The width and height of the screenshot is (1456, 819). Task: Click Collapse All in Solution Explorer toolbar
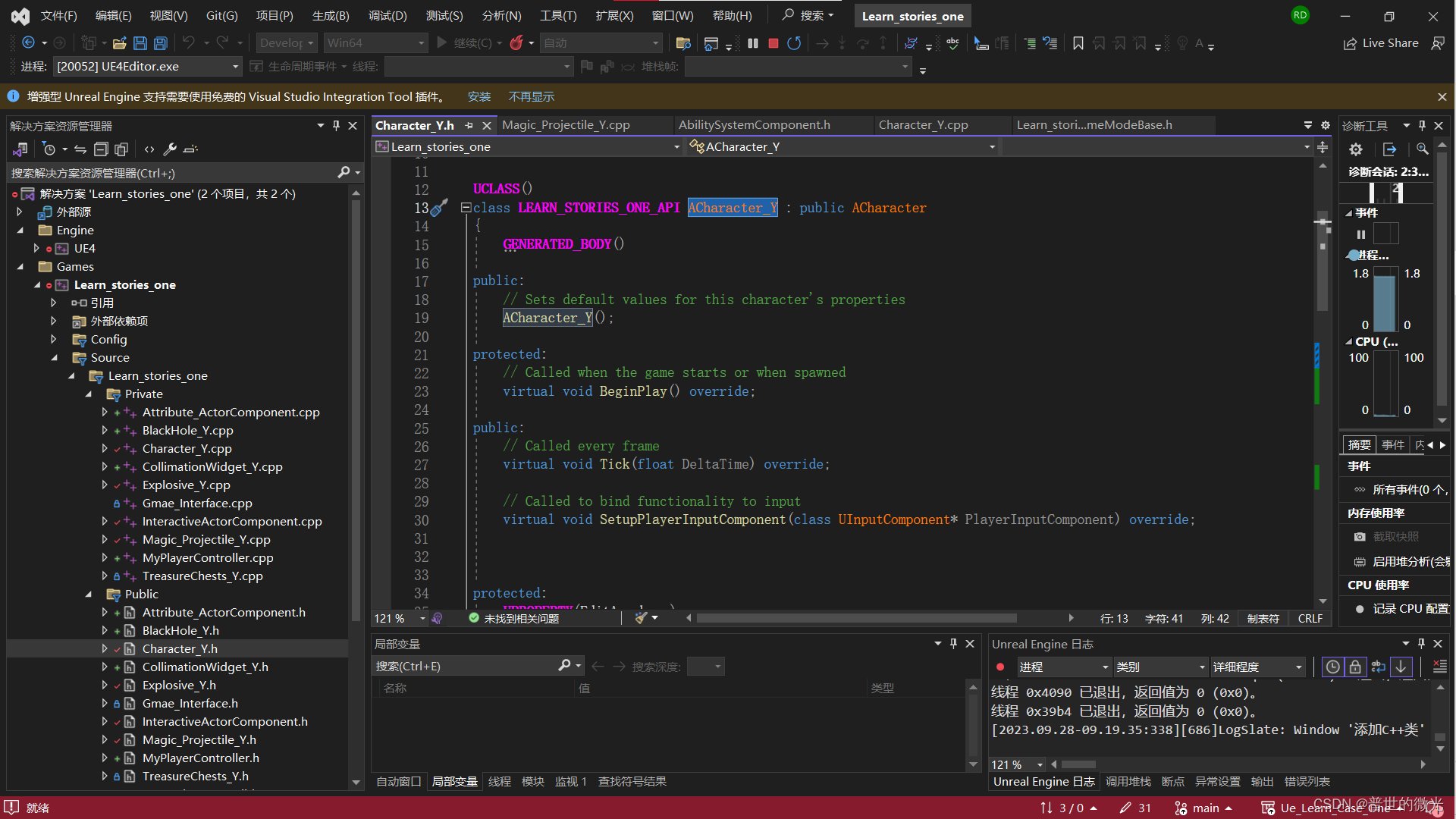click(x=101, y=149)
